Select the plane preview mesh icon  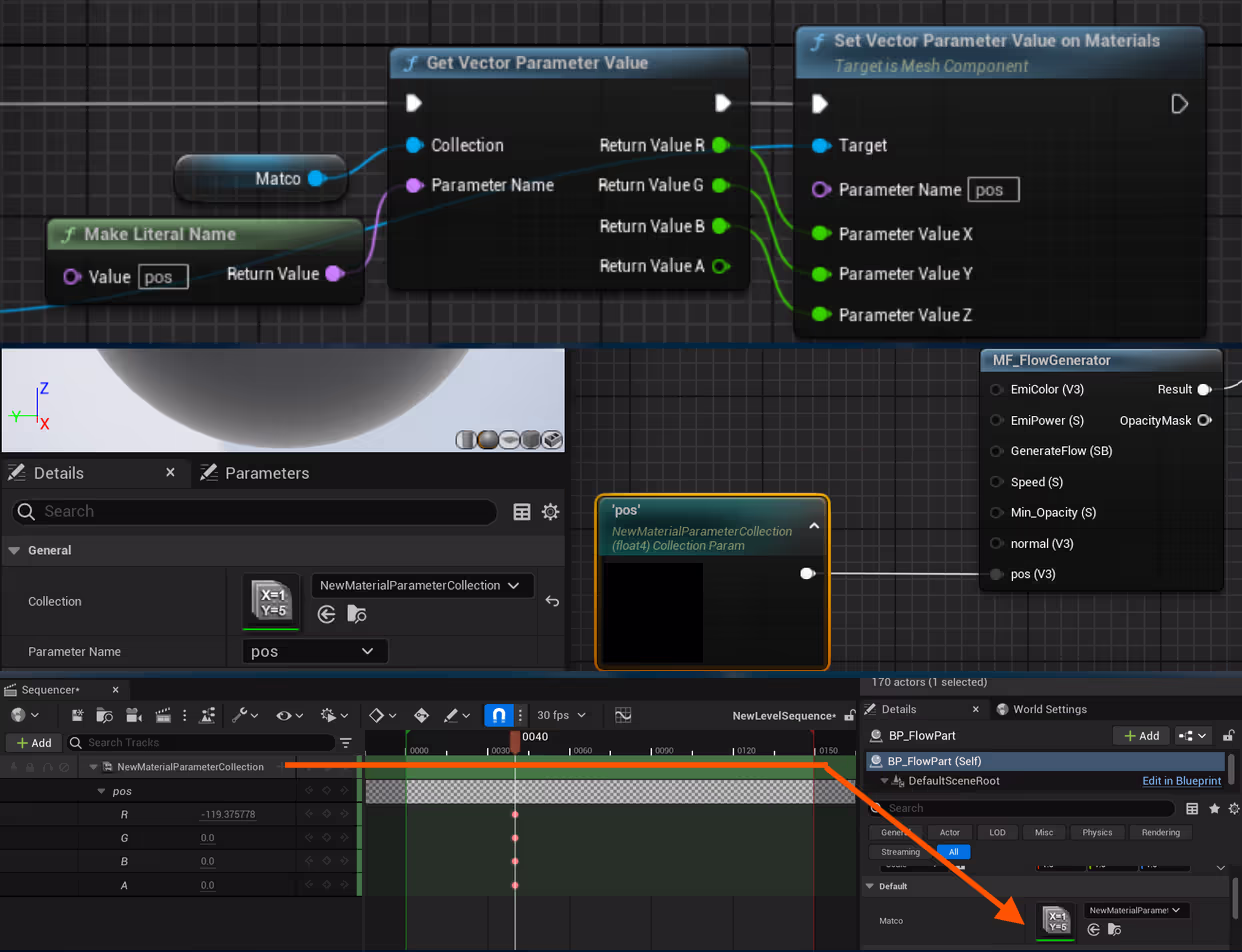(x=510, y=439)
